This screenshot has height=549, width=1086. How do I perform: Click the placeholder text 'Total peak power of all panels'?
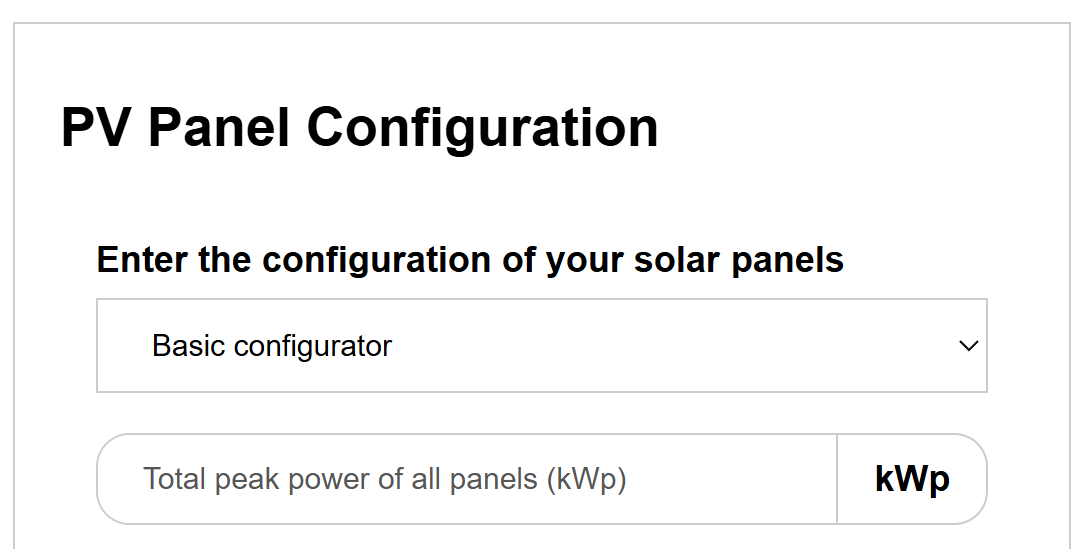coord(340,479)
